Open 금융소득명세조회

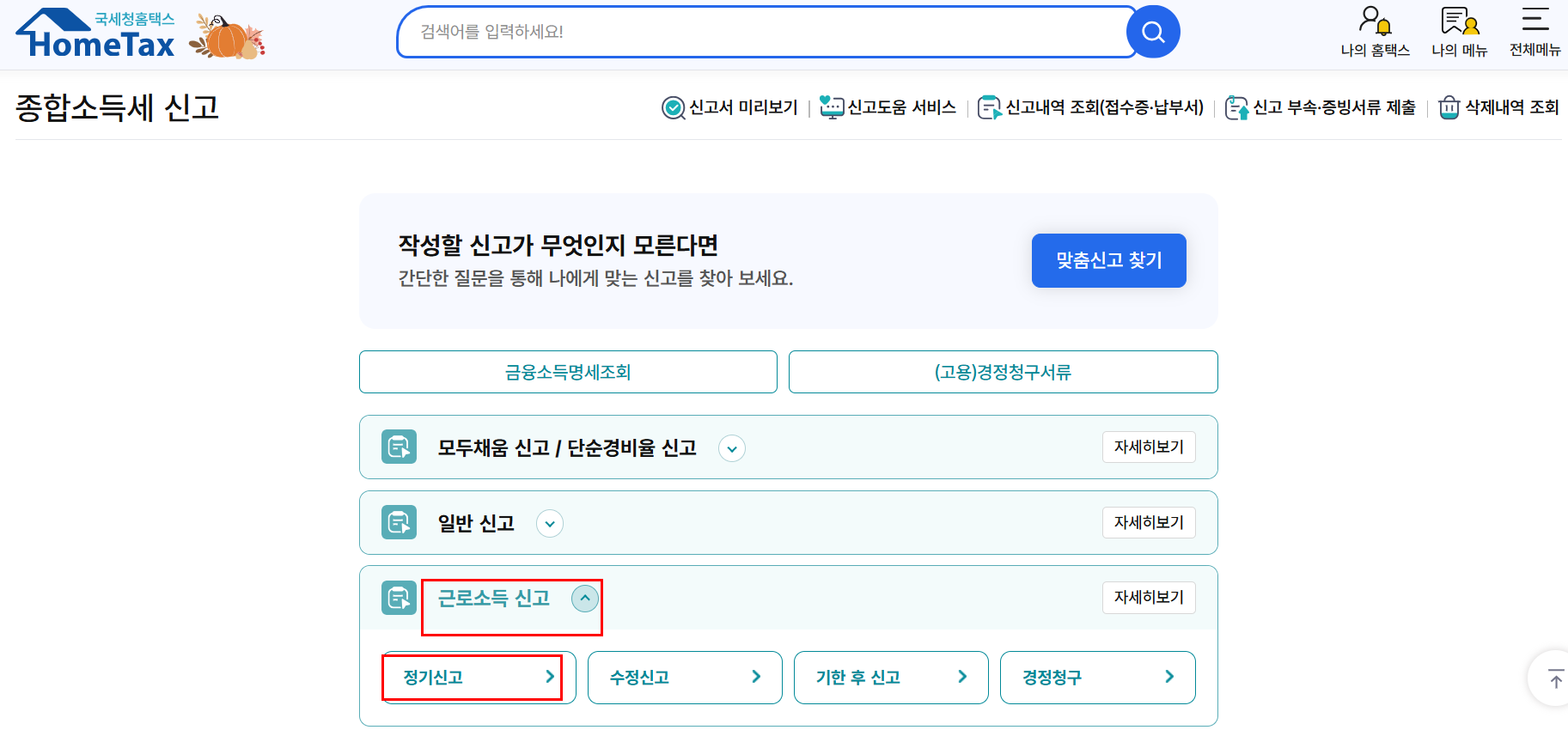pyautogui.click(x=568, y=372)
